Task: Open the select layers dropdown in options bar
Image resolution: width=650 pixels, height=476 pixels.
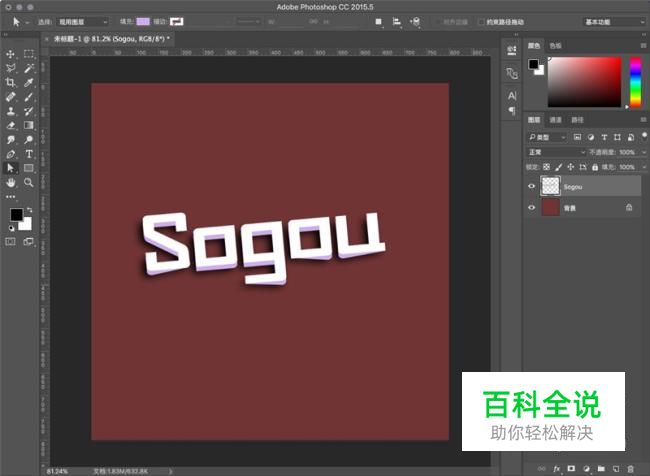Action: point(83,22)
